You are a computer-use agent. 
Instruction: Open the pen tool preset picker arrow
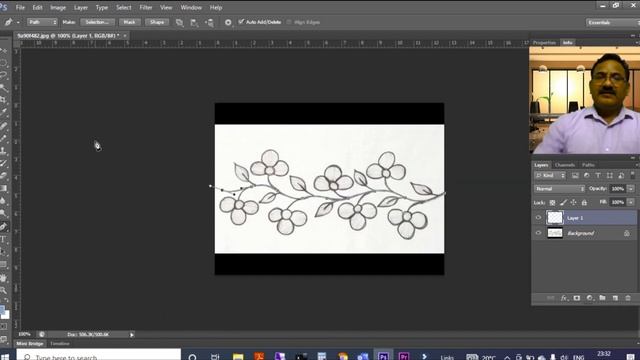18,22
